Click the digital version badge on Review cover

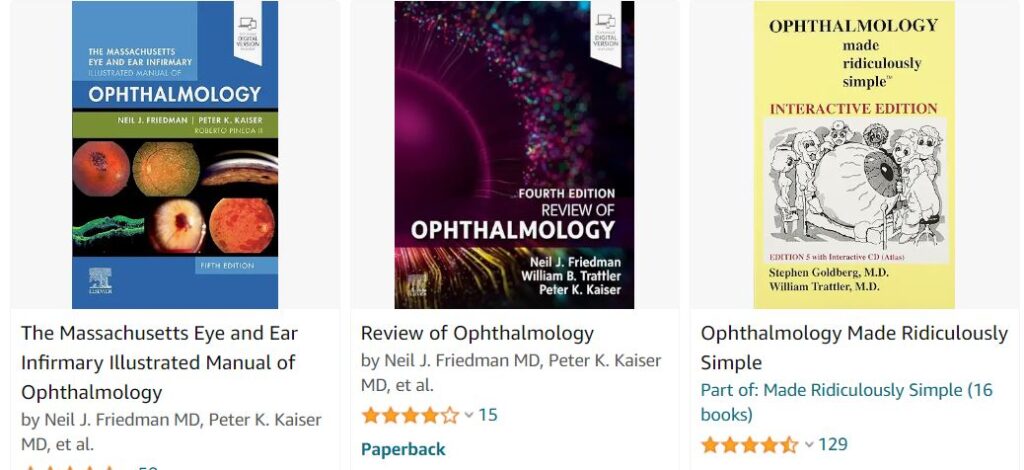coord(605,31)
